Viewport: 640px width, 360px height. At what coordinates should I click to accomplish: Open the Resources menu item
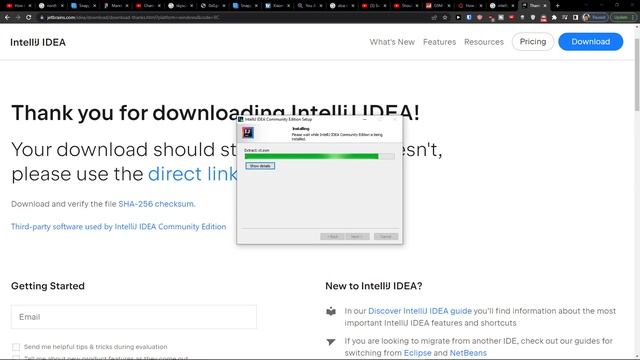(484, 42)
